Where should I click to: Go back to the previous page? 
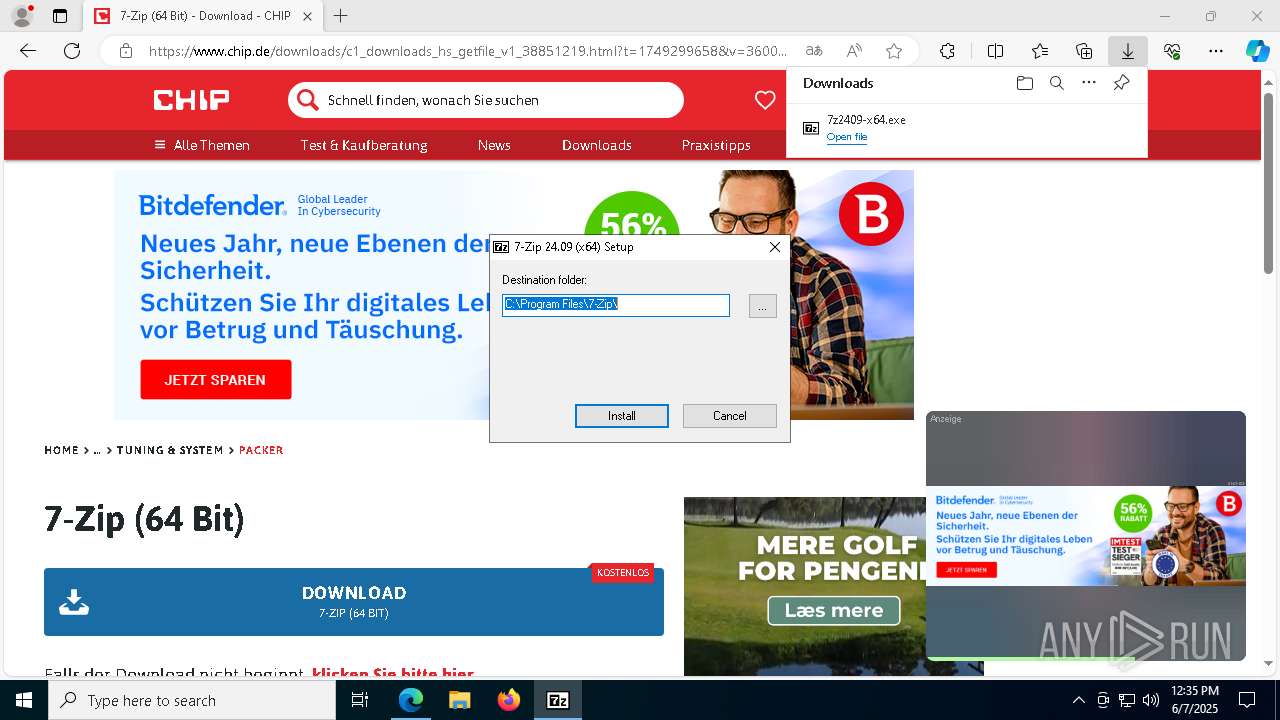(x=28, y=51)
